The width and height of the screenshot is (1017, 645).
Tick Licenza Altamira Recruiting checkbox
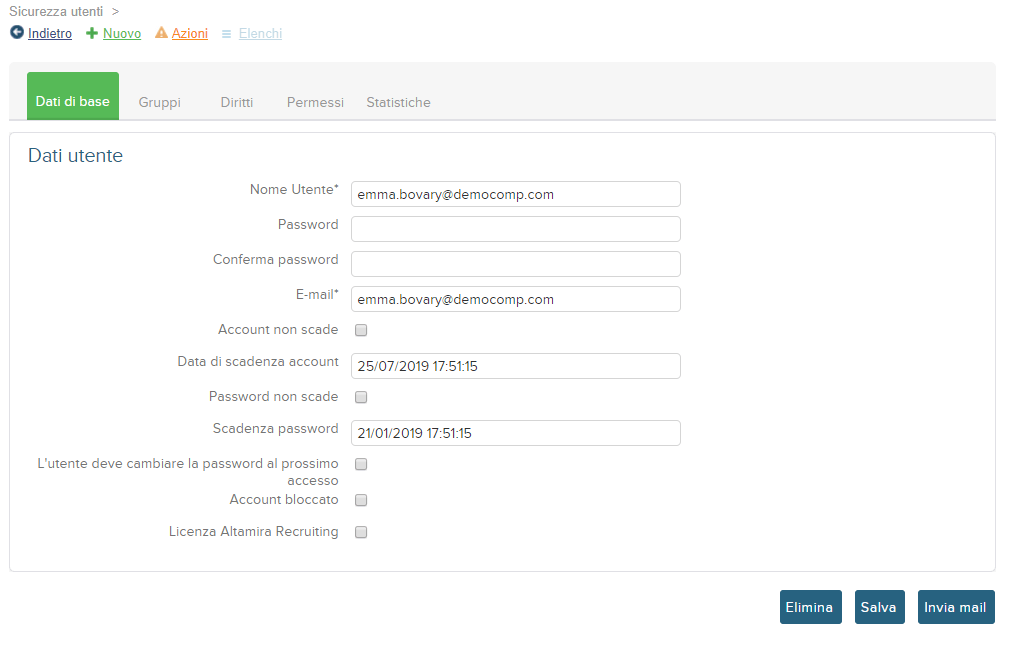click(x=361, y=532)
